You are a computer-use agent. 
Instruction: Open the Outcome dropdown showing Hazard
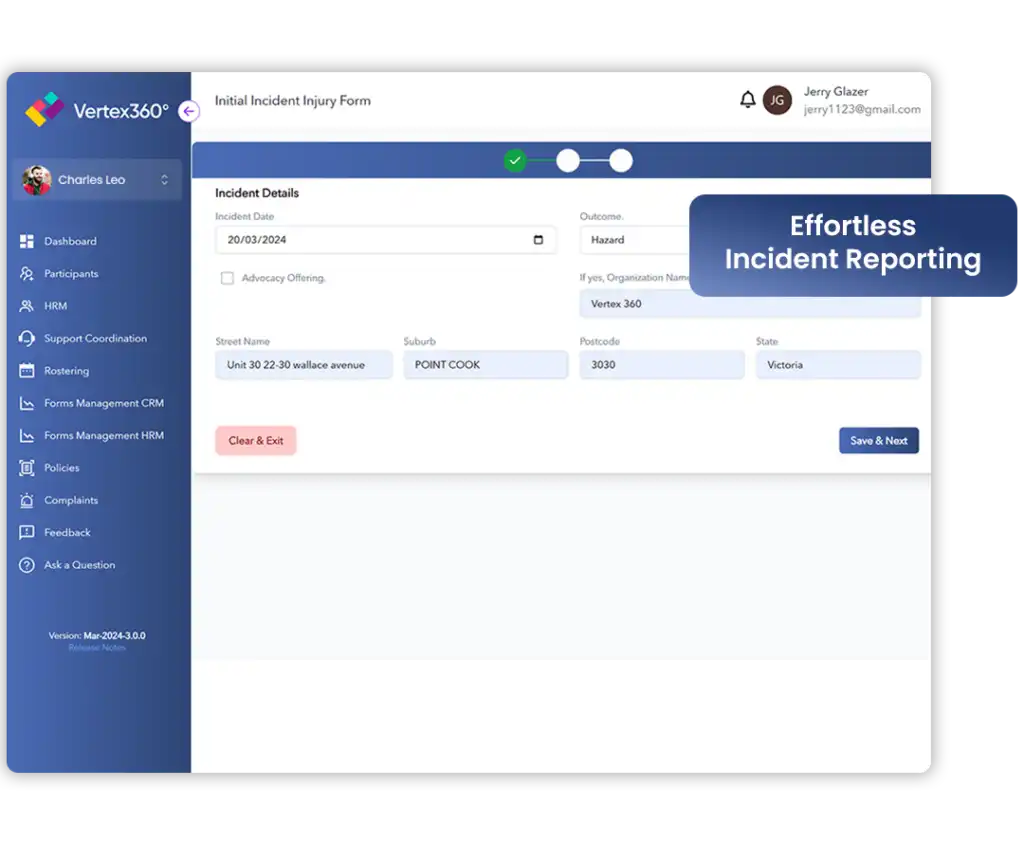tap(634, 240)
